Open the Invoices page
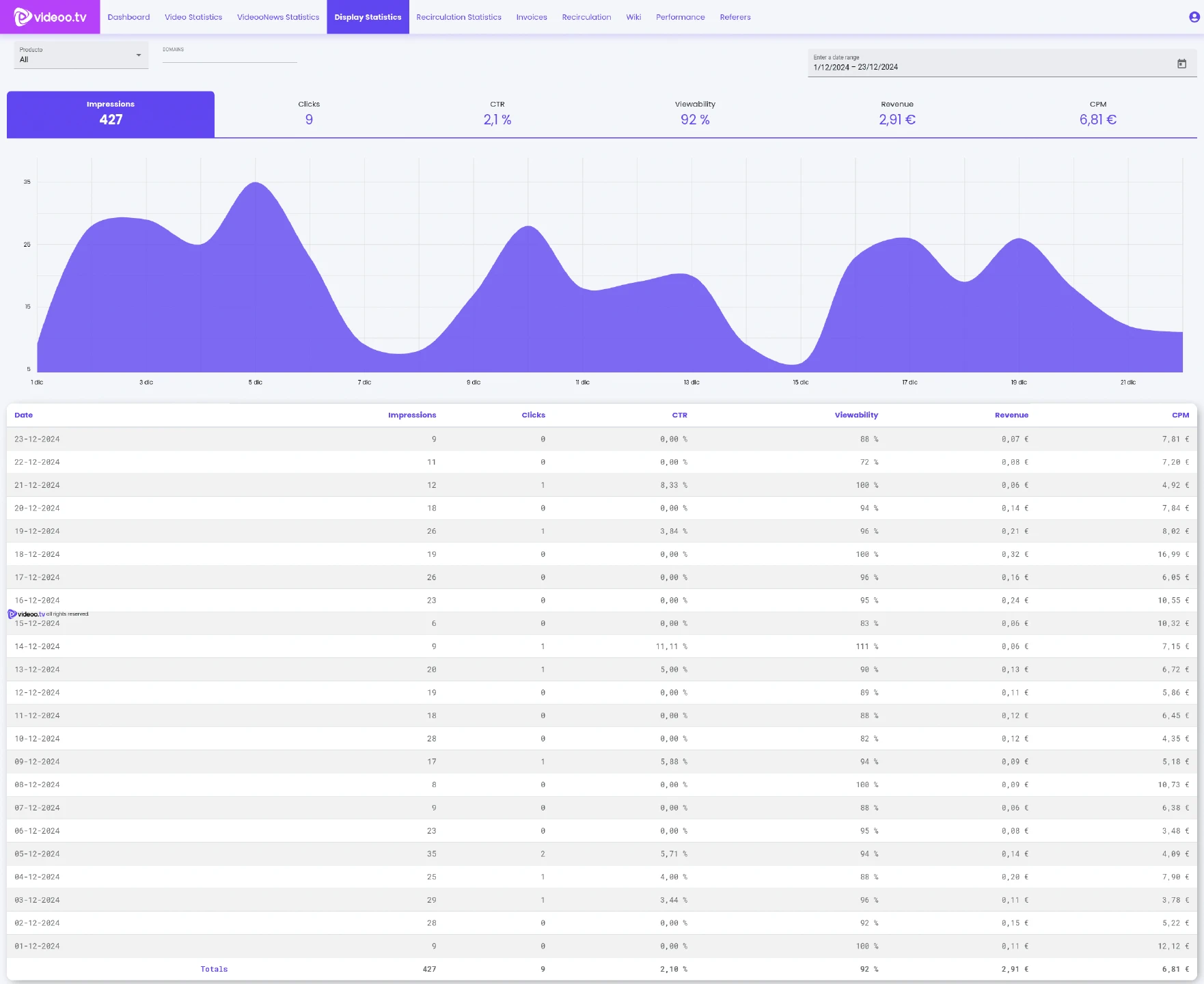Image resolution: width=1204 pixels, height=984 pixels. (x=532, y=17)
